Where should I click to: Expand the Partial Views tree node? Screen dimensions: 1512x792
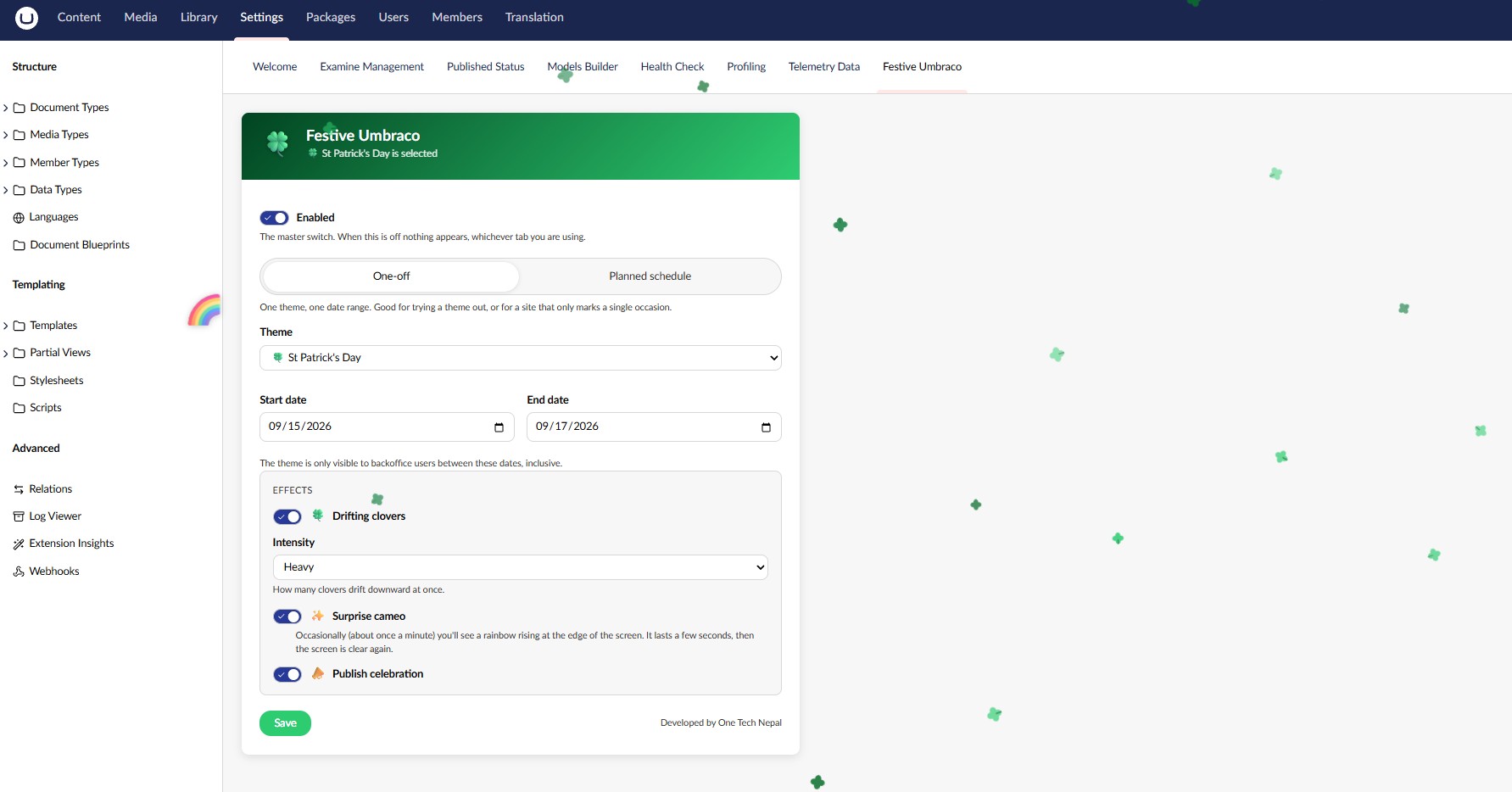(6, 353)
